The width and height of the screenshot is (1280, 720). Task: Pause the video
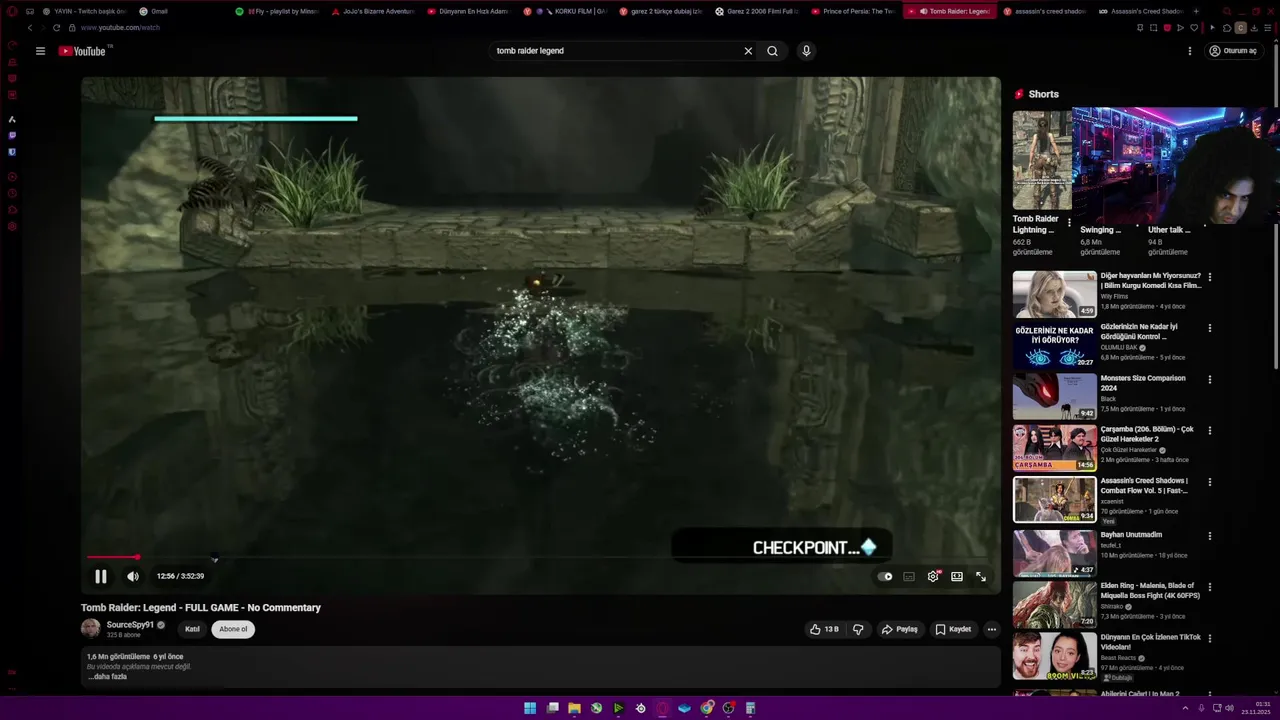[x=101, y=576]
